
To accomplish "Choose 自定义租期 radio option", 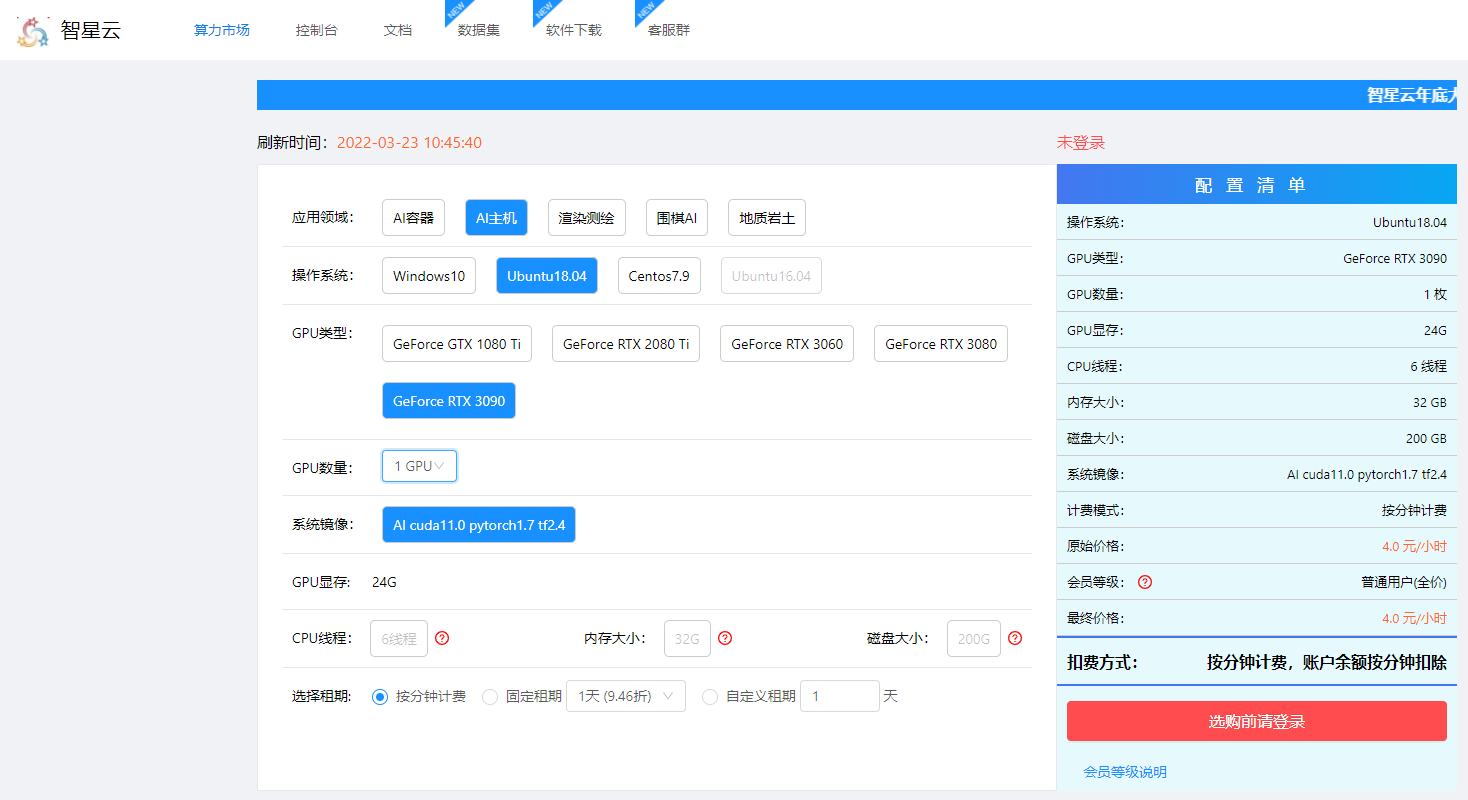I will coord(710,697).
